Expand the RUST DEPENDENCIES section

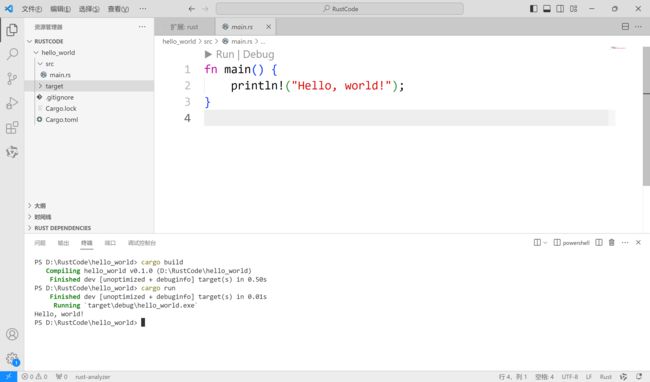89,228
